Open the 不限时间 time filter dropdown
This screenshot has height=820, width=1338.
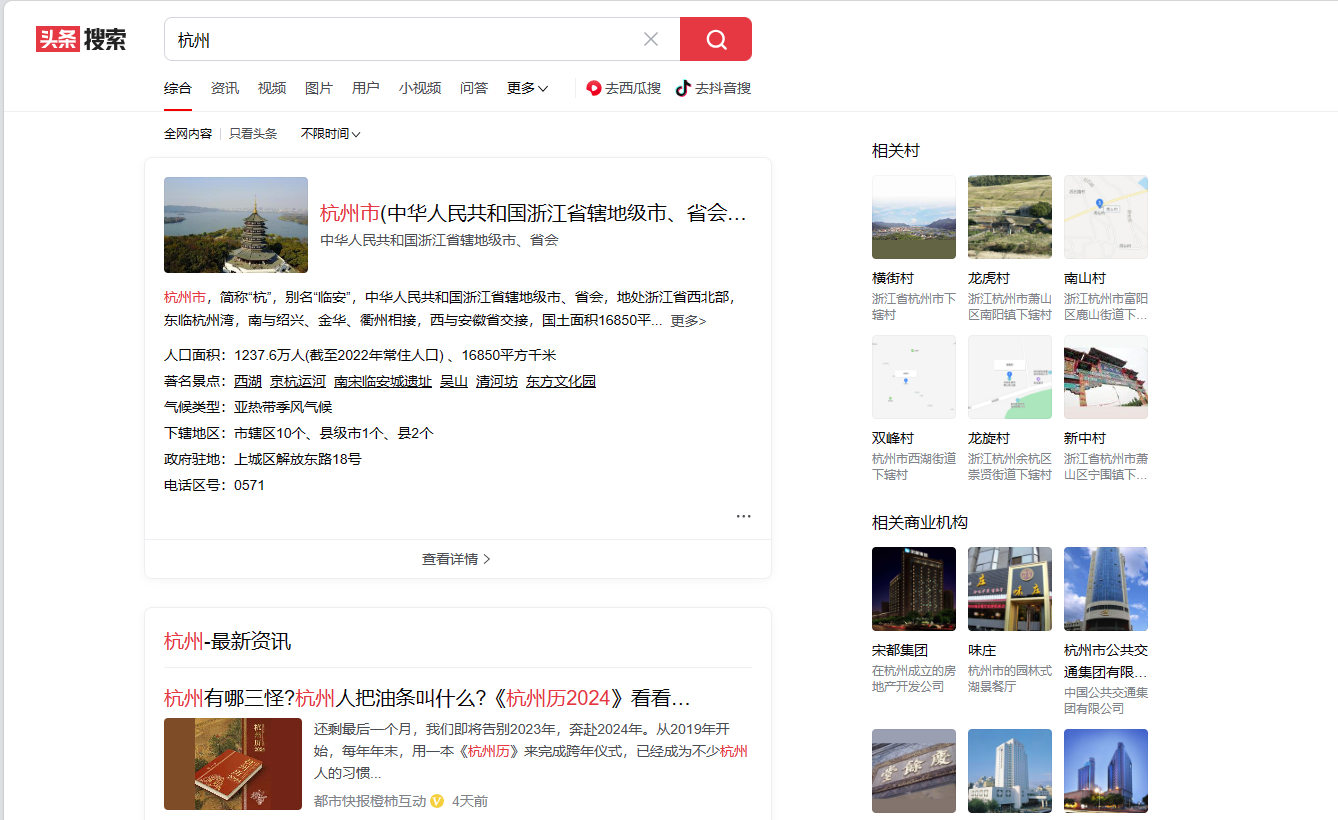330,134
